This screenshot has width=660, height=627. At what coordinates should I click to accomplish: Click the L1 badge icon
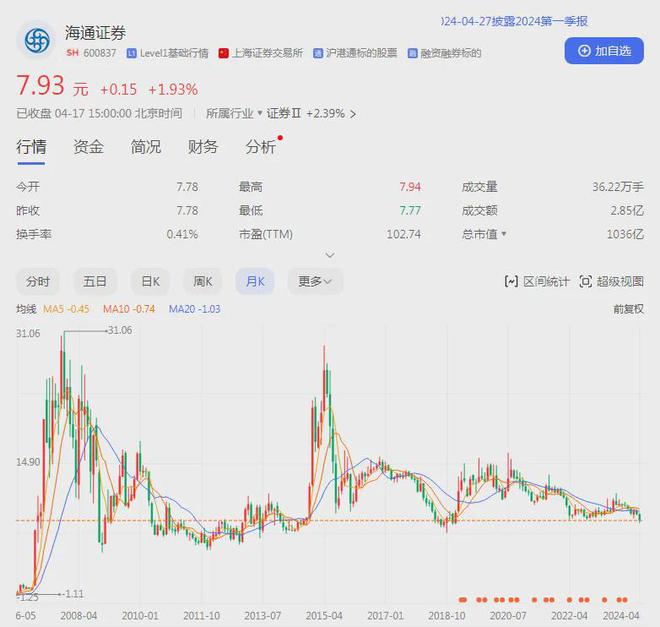132,53
